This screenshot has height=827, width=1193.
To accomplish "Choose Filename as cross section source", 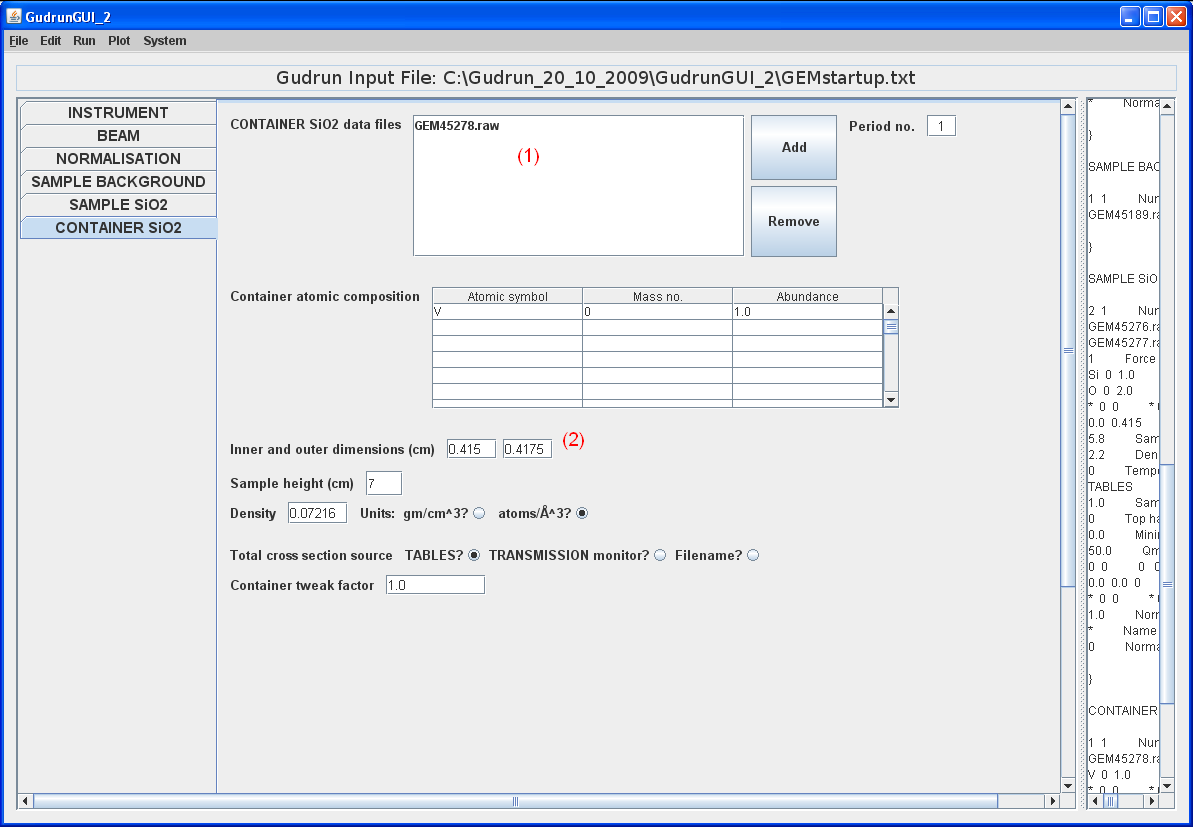I will click(753, 556).
